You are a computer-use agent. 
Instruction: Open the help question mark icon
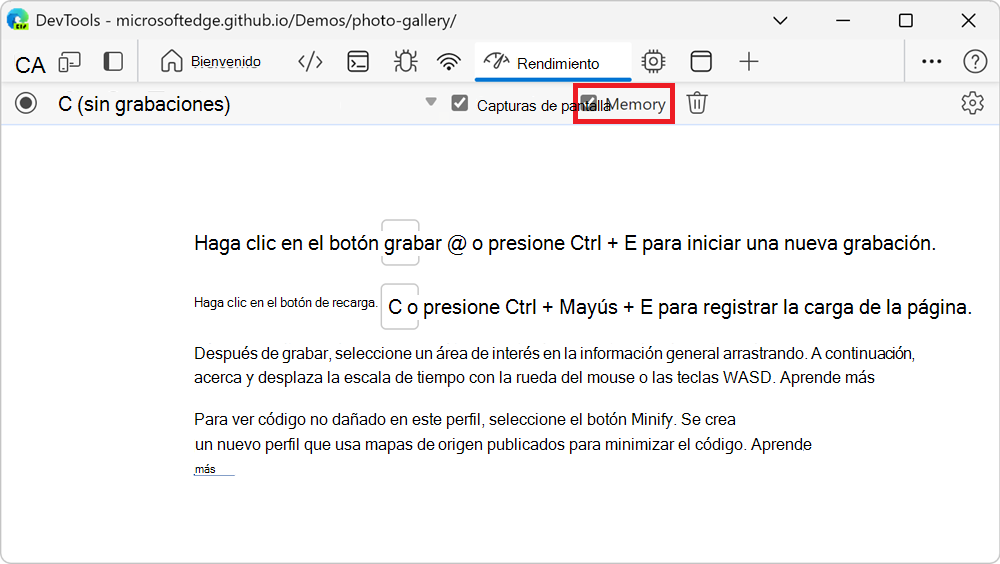(x=975, y=61)
